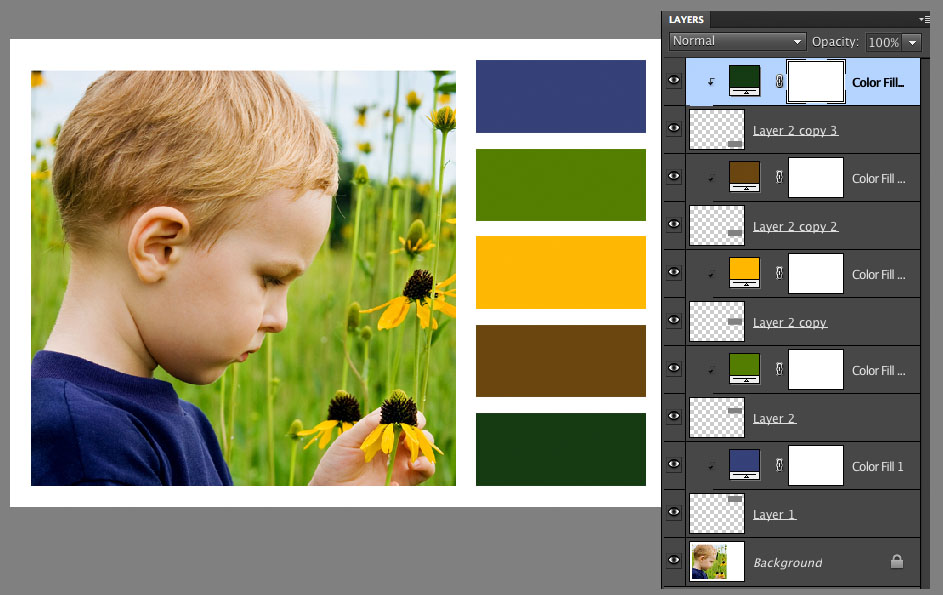
Task: Select the 'Layer 2 copy' layer name
Action: (790, 322)
